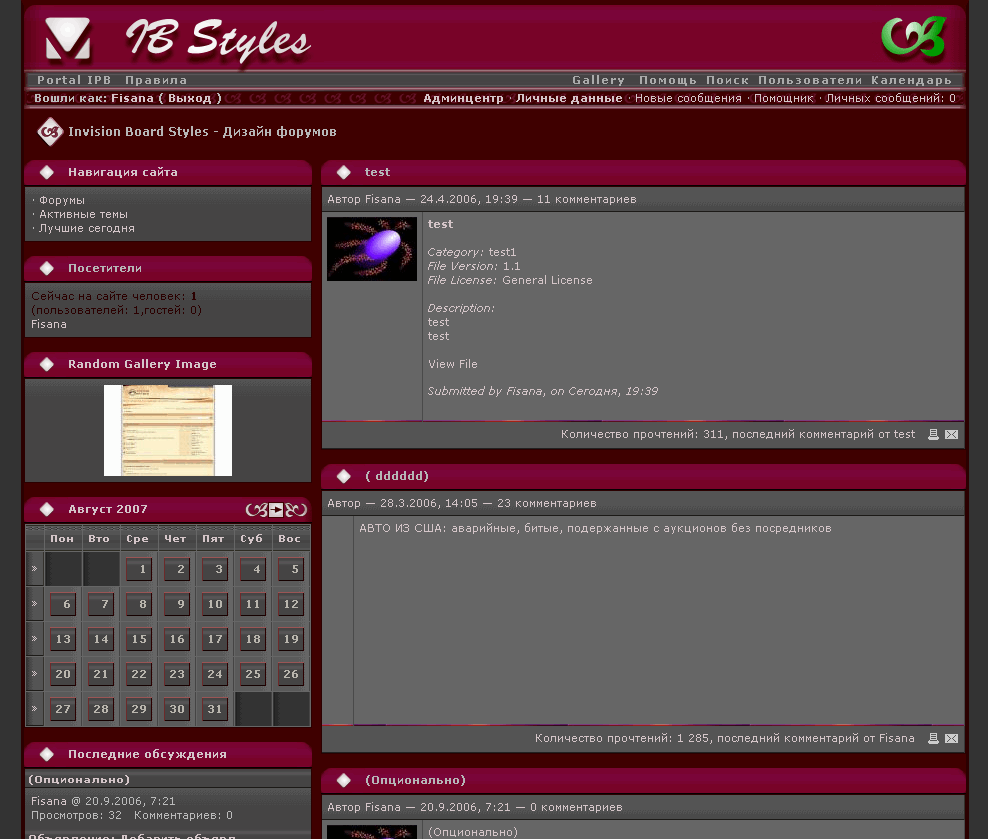This screenshot has width=988, height=839.
Task: Click View File link in test post
Action: coord(453,364)
